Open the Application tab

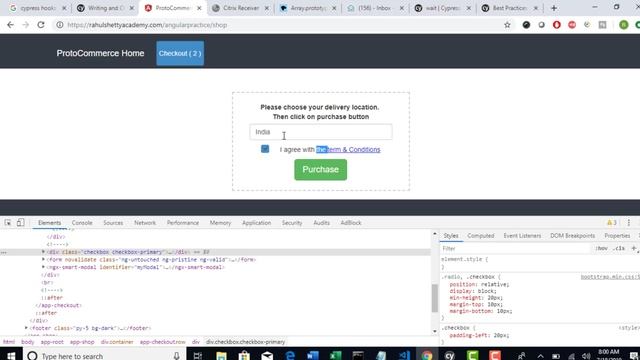tap(256, 223)
